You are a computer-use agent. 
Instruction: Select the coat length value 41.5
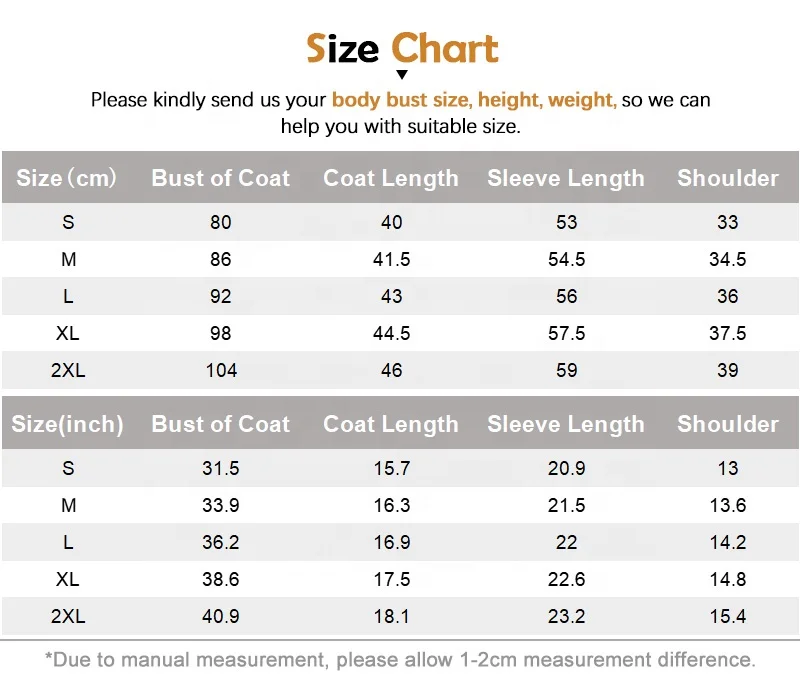click(x=391, y=259)
